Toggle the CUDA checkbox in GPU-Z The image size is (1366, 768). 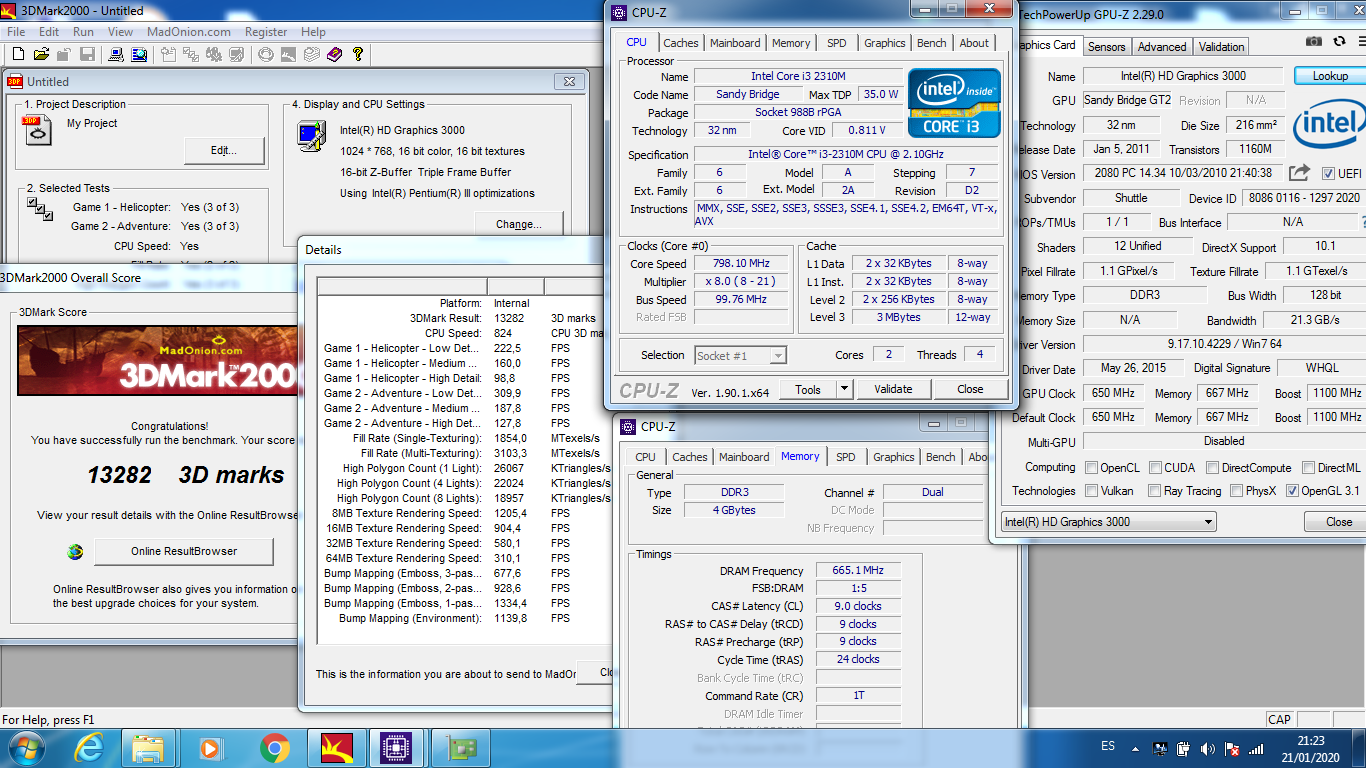pyautogui.click(x=1155, y=467)
